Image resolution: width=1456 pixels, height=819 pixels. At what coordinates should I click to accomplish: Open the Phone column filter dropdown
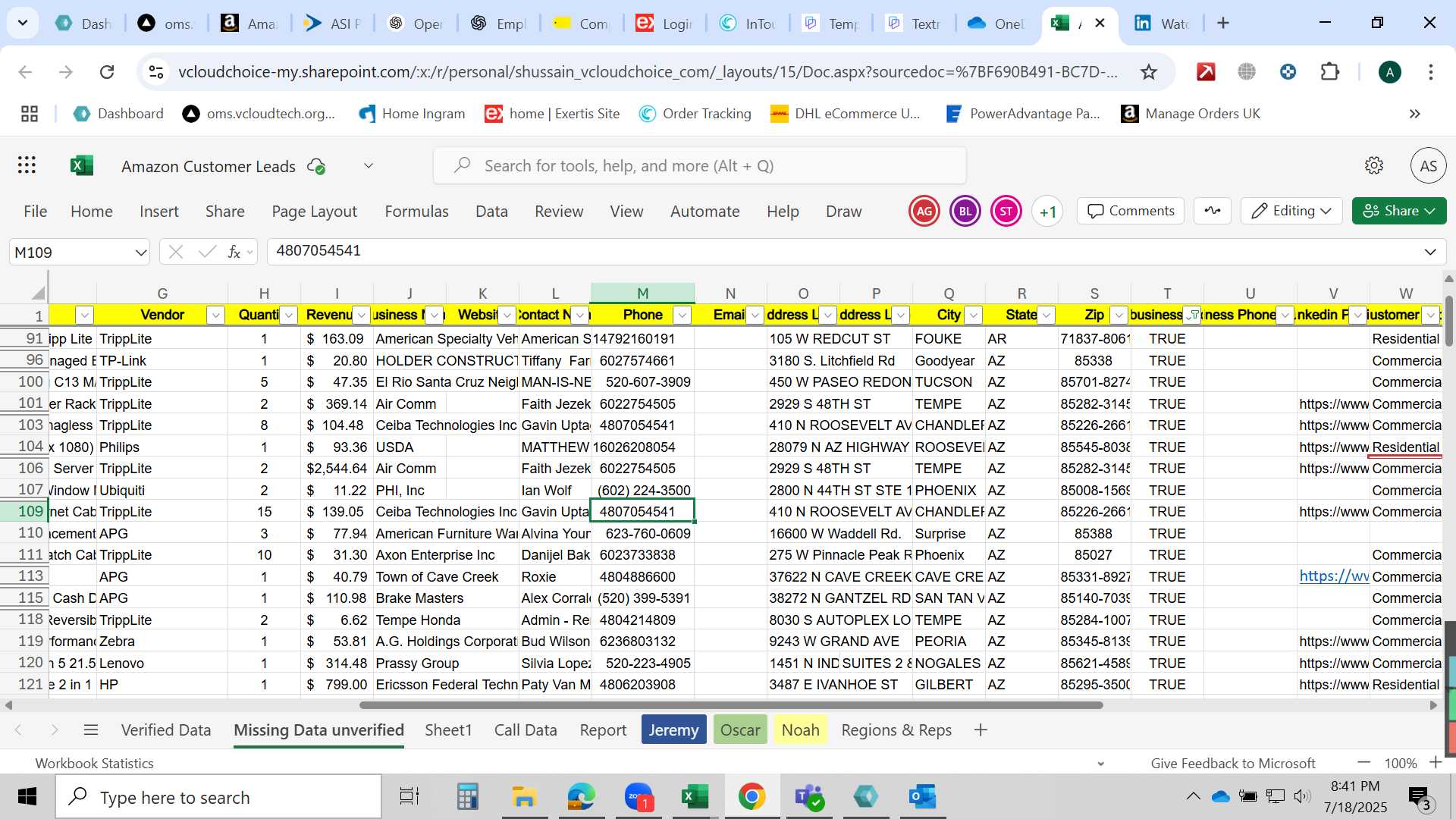click(x=682, y=315)
